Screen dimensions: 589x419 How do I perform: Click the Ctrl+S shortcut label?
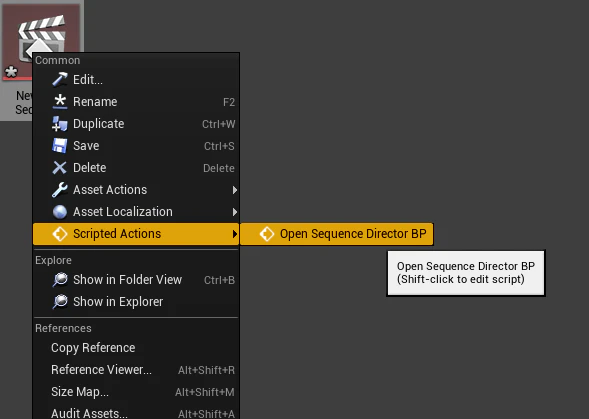pos(219,146)
